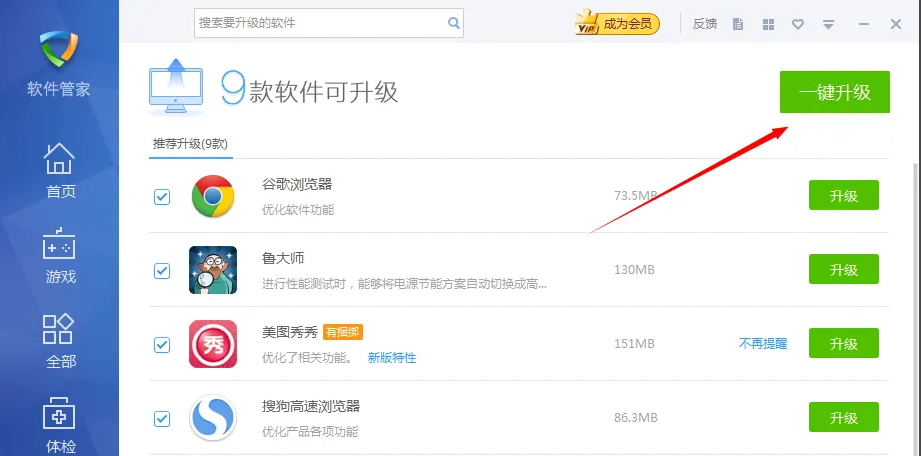Image resolution: width=921 pixels, height=456 pixels.
Task: Click the 优化软件功能 description text
Action: point(298,209)
